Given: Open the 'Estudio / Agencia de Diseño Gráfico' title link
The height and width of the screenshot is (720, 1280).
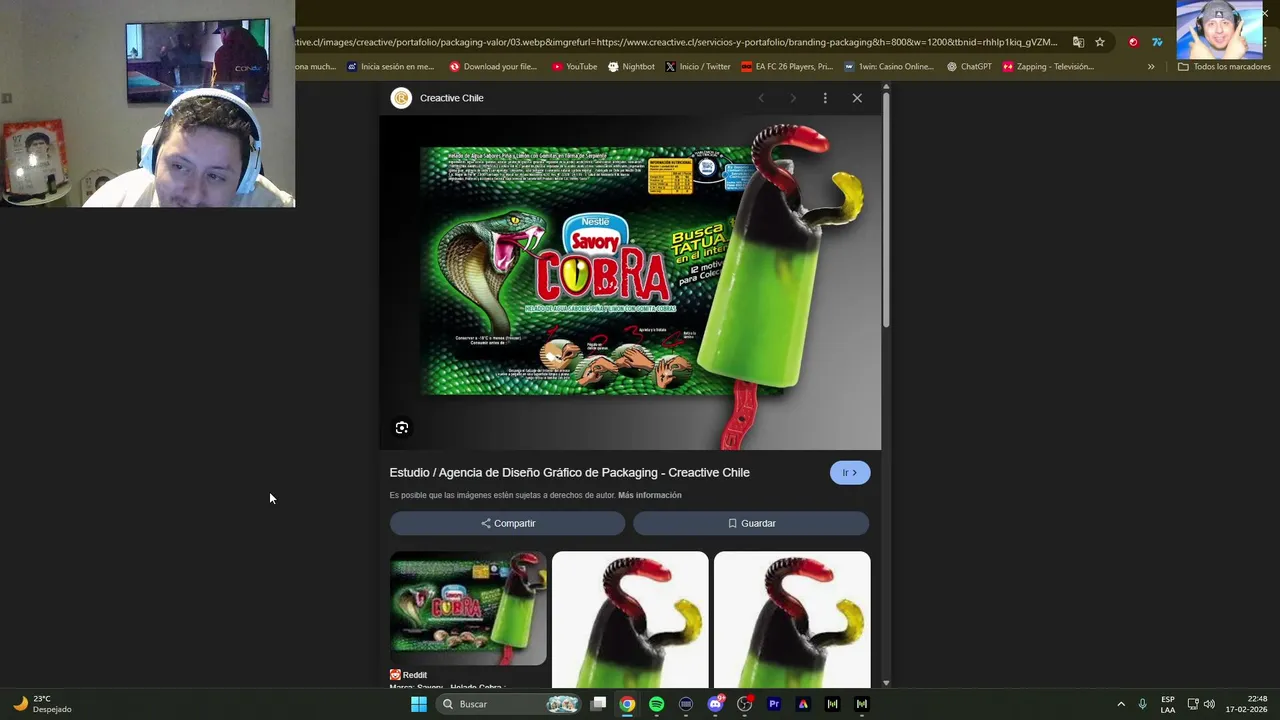Looking at the screenshot, I should pyautogui.click(x=569, y=473).
